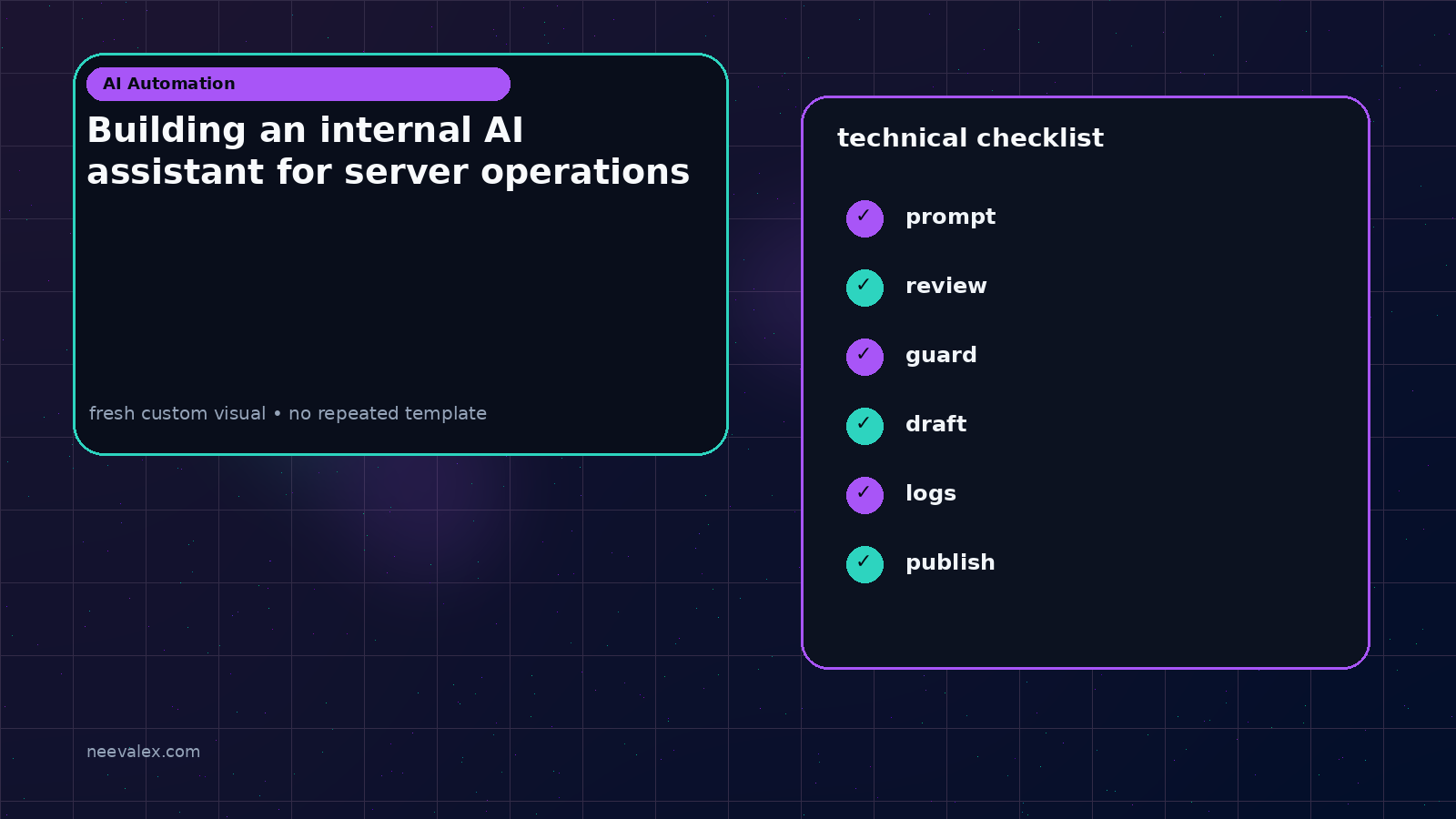Click the 'technical checklist' heading
The width and height of the screenshot is (1456, 819).
coord(970,138)
